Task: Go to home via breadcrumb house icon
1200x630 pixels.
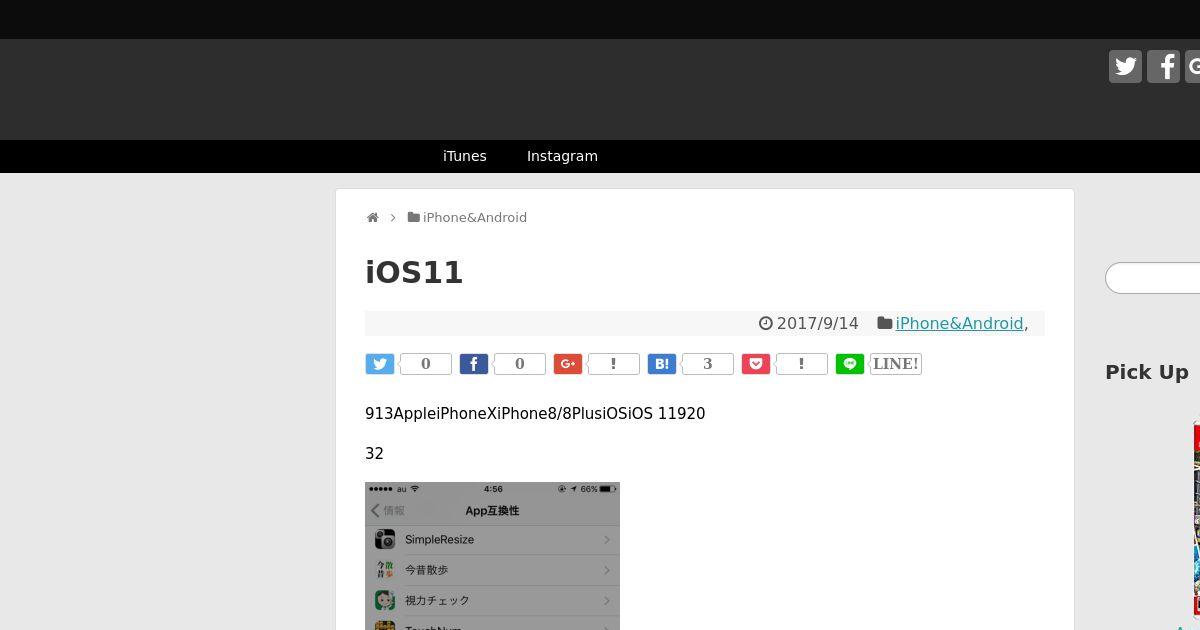Action: point(372,217)
